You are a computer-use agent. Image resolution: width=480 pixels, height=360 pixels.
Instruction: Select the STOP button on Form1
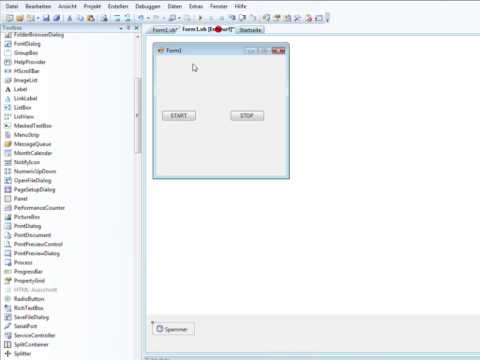pyautogui.click(x=247, y=116)
